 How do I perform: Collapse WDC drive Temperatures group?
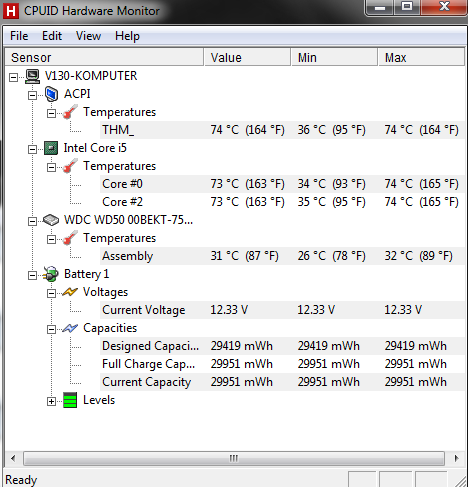[x=51, y=240]
